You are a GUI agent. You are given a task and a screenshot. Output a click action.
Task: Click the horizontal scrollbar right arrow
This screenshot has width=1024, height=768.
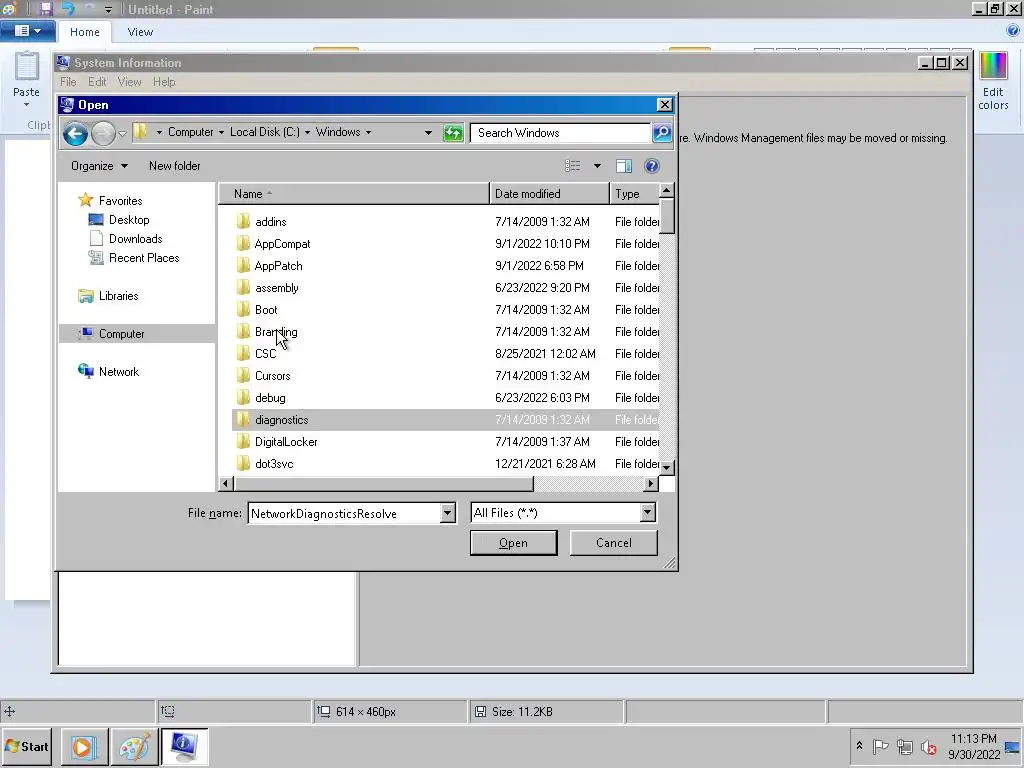(x=650, y=484)
